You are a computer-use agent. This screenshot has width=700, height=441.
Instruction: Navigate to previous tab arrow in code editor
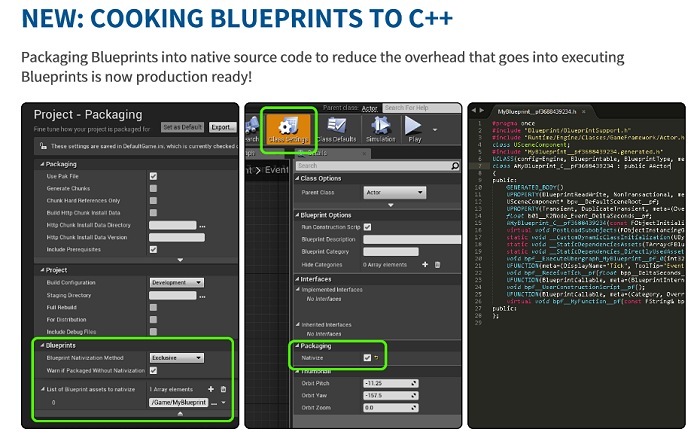474,110
